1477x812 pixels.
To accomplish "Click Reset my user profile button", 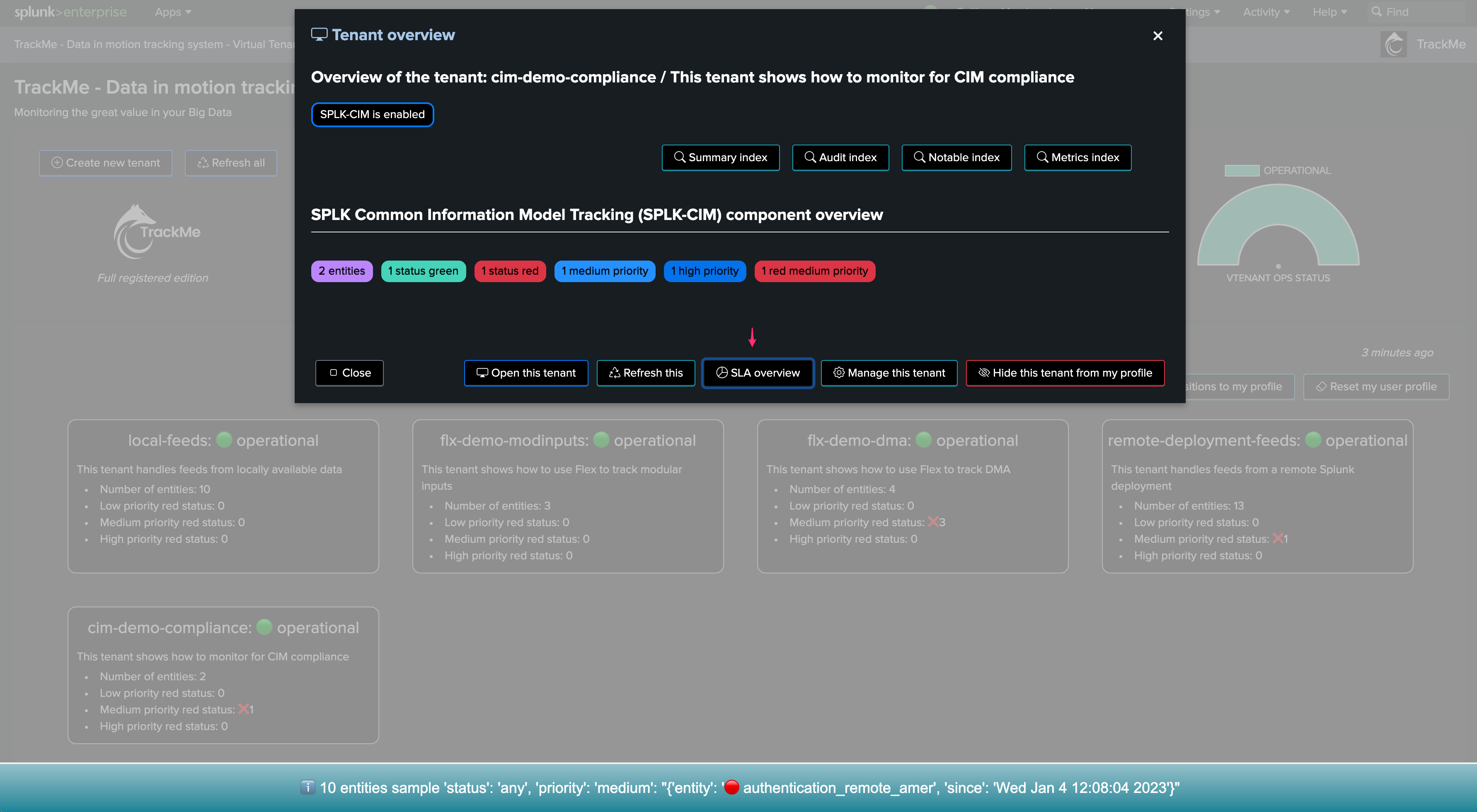I will click(1375, 387).
